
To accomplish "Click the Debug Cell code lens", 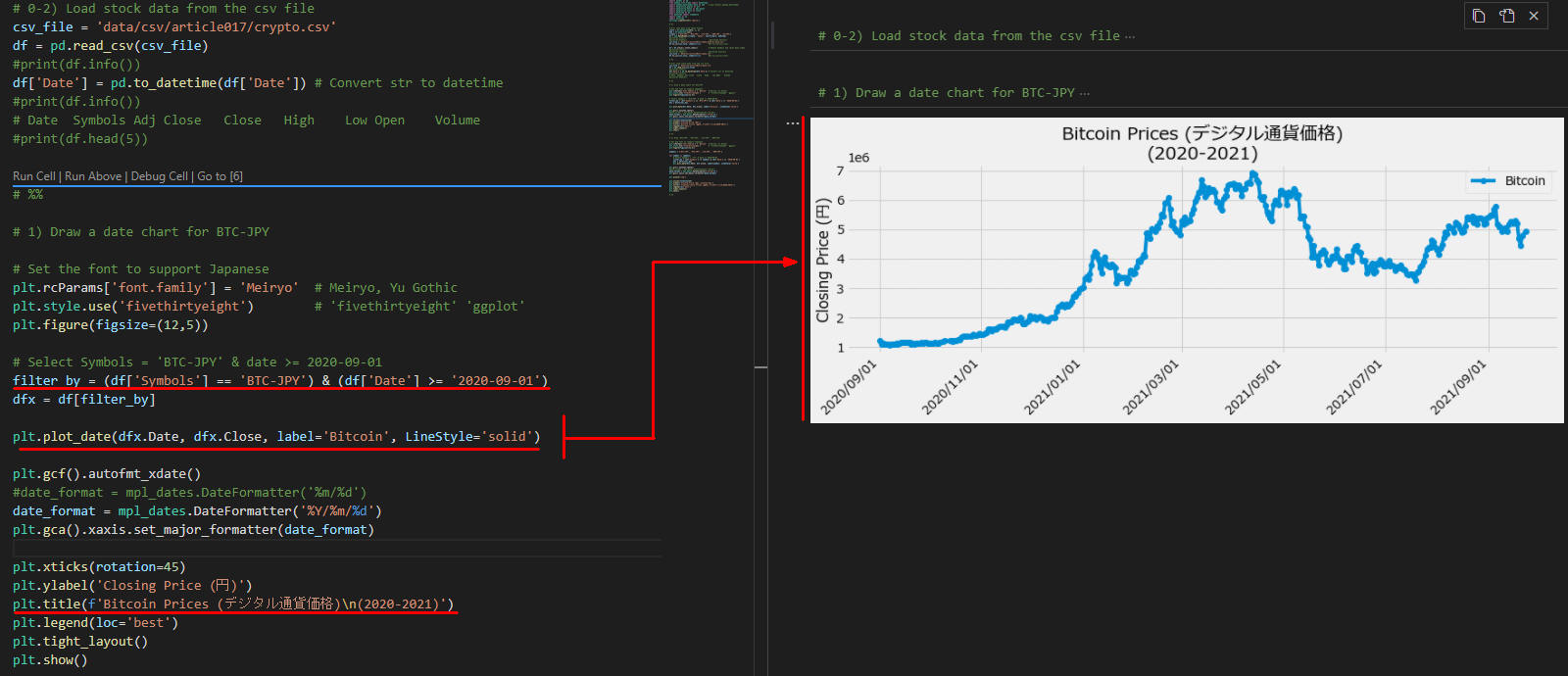I will pyautogui.click(x=160, y=176).
